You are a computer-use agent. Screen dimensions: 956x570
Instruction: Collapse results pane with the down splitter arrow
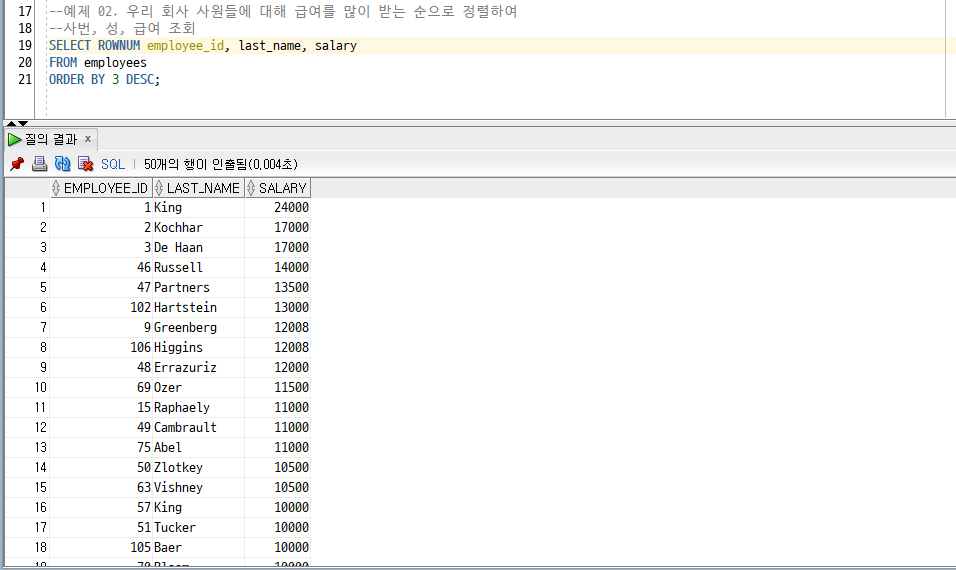(x=23, y=123)
